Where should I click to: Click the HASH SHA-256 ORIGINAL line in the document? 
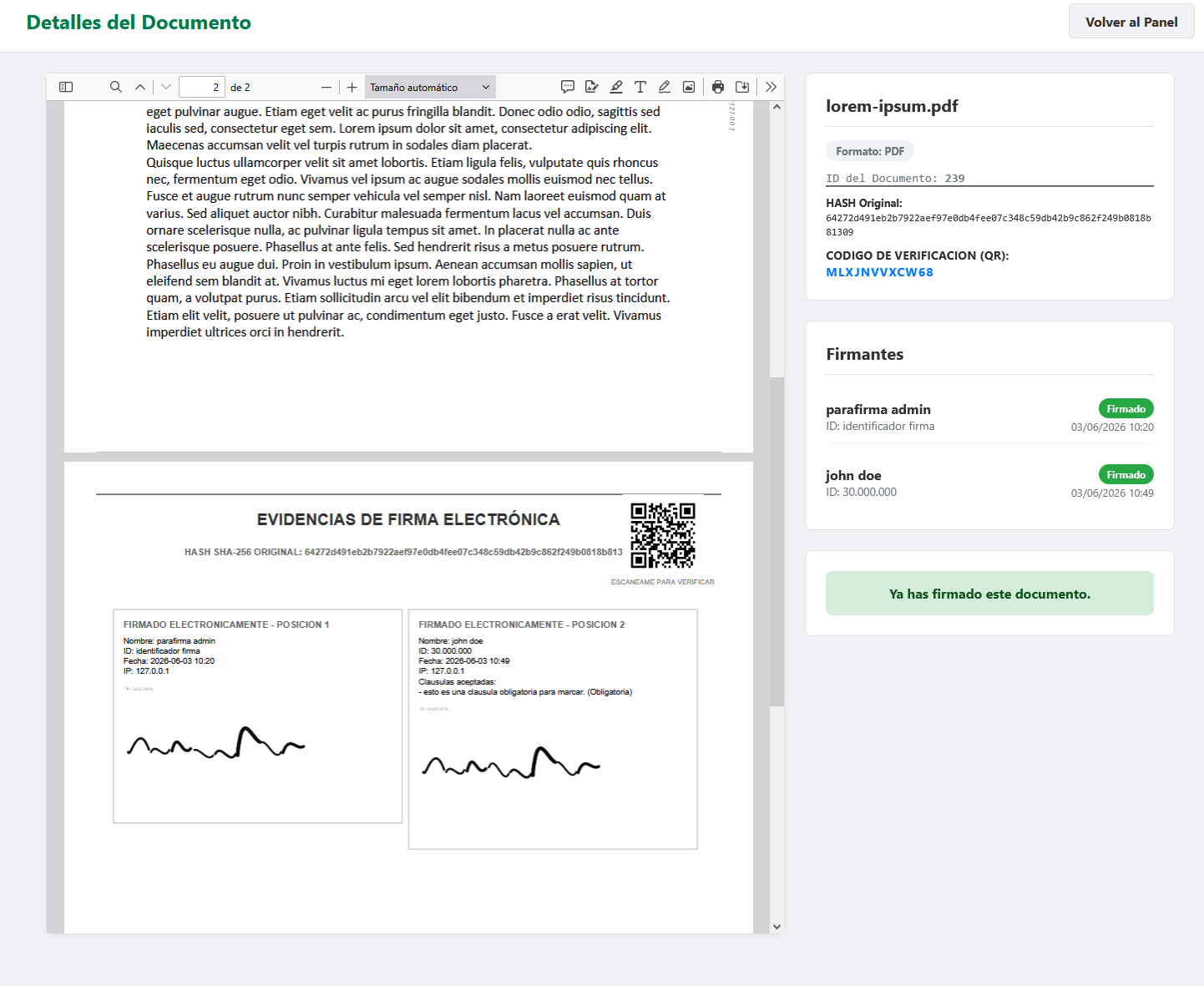403,552
